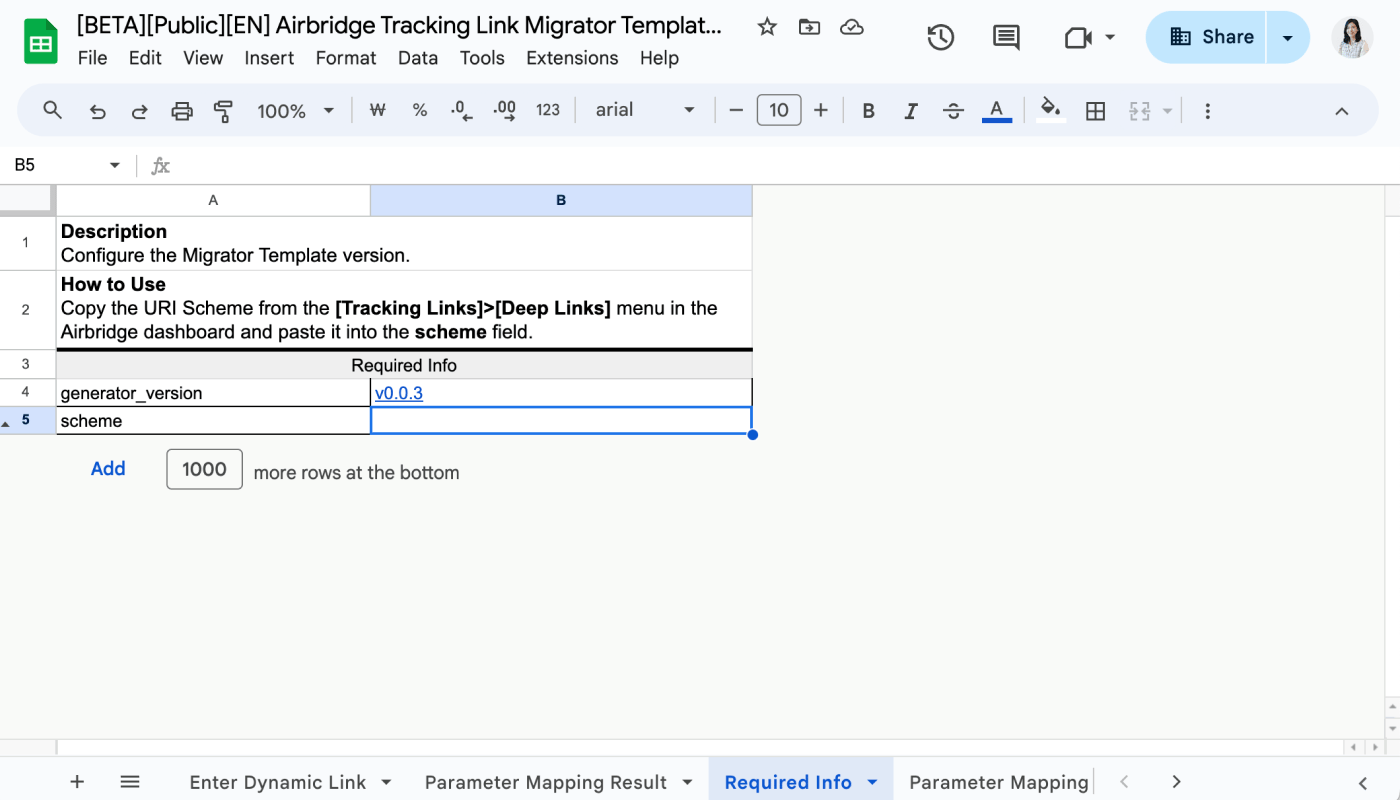The width and height of the screenshot is (1400, 800).
Task: Decrease decimal places
Action: point(461,110)
